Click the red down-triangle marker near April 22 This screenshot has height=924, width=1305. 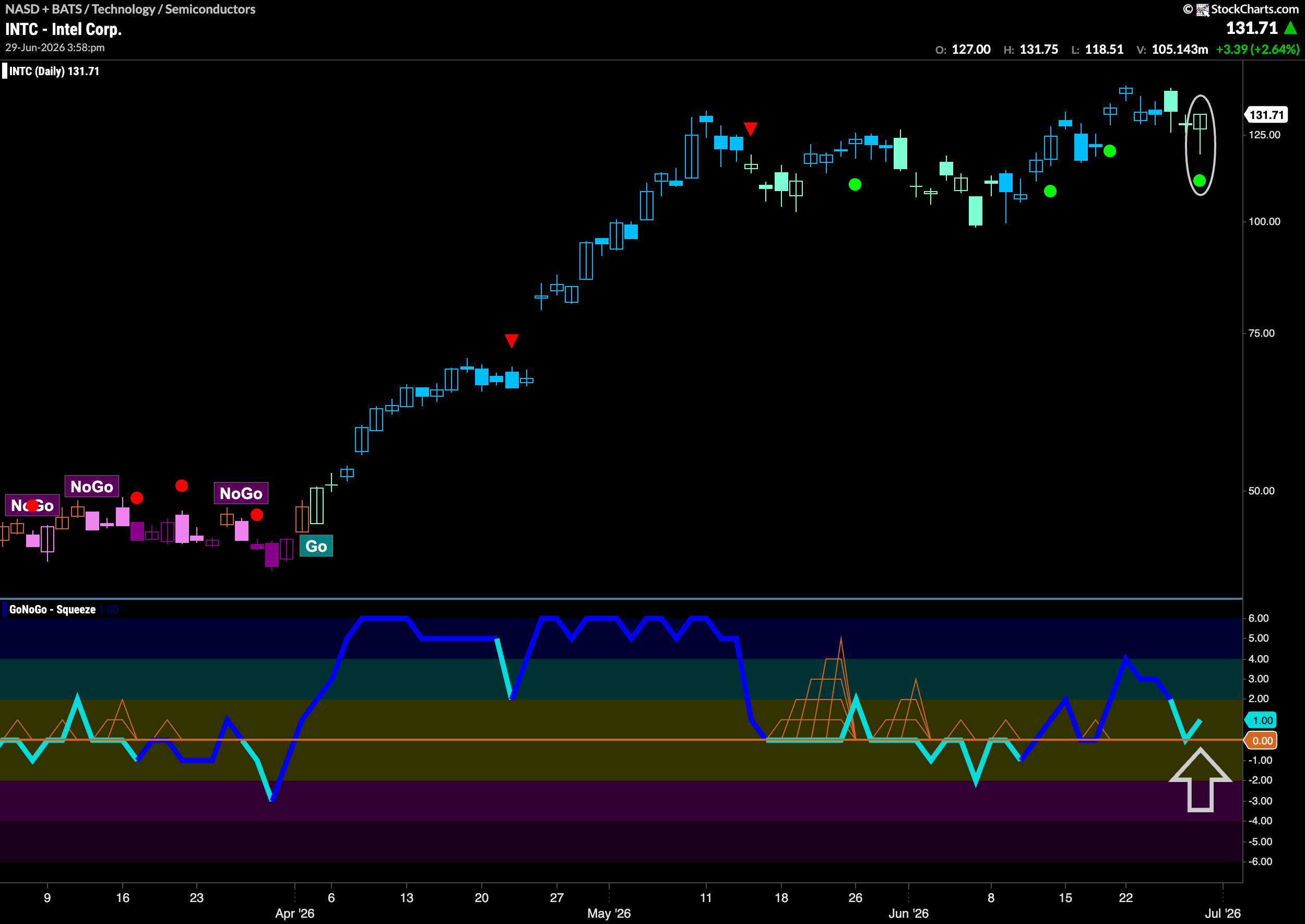coord(512,341)
